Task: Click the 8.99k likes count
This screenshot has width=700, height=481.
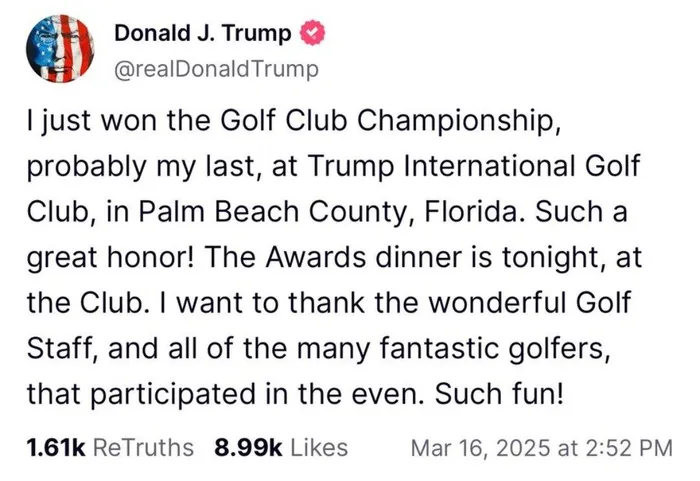Action: (248, 448)
